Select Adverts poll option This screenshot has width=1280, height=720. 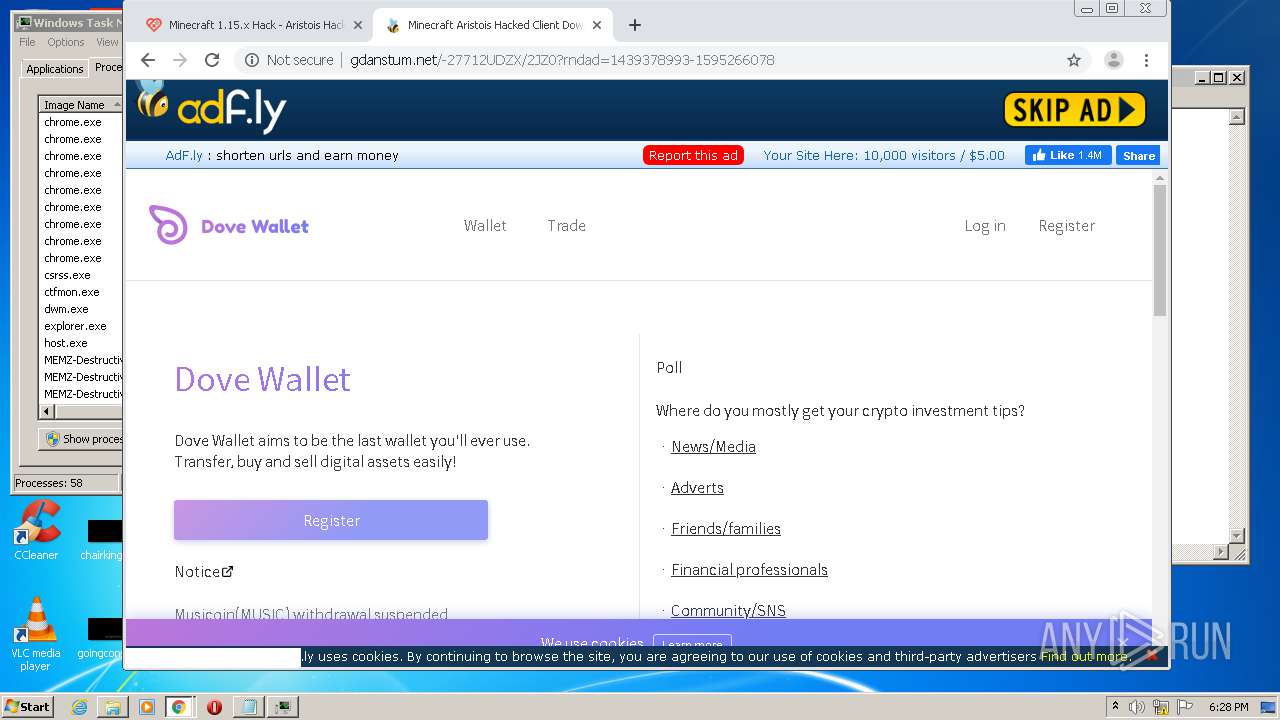point(697,488)
